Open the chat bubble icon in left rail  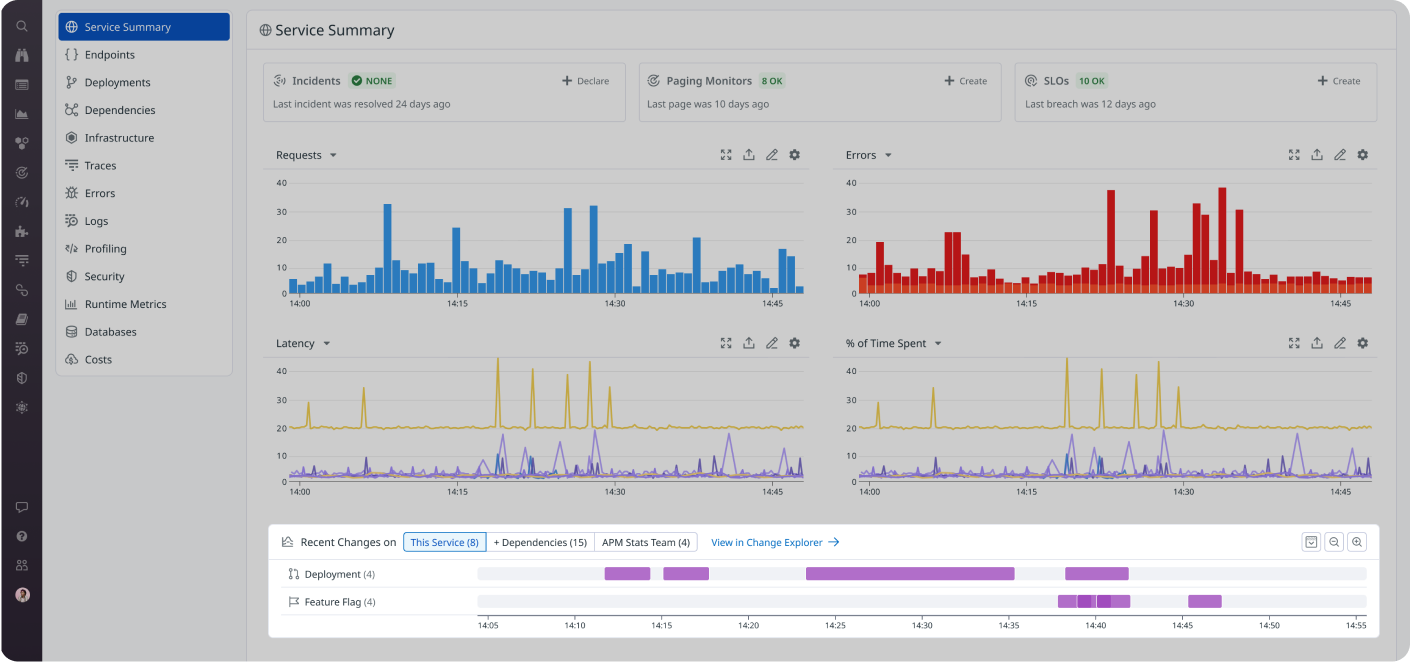point(22,508)
